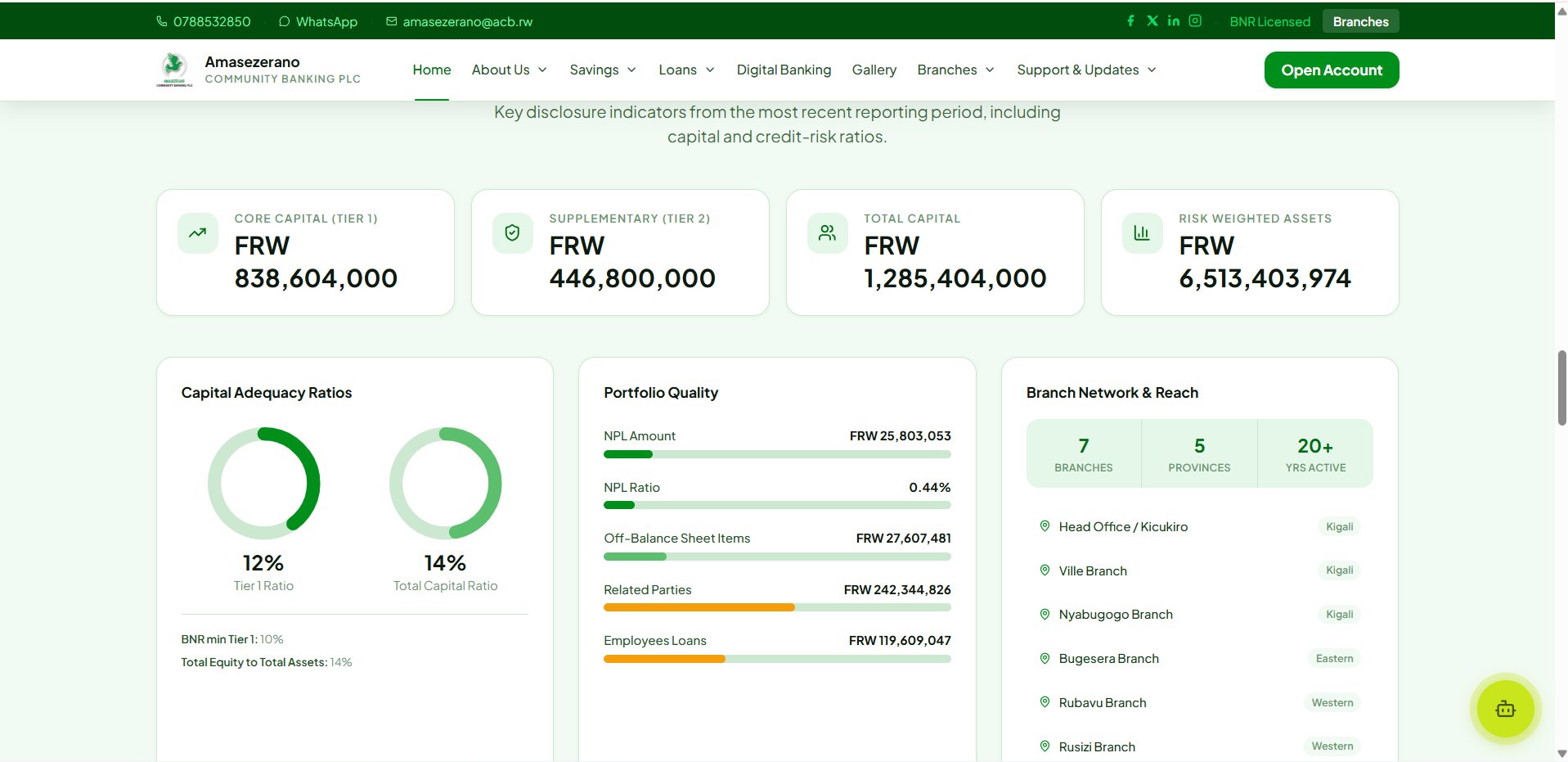Click the 7 Branches stat tile
Viewport: 1568px width, 762px height.
[x=1084, y=453]
